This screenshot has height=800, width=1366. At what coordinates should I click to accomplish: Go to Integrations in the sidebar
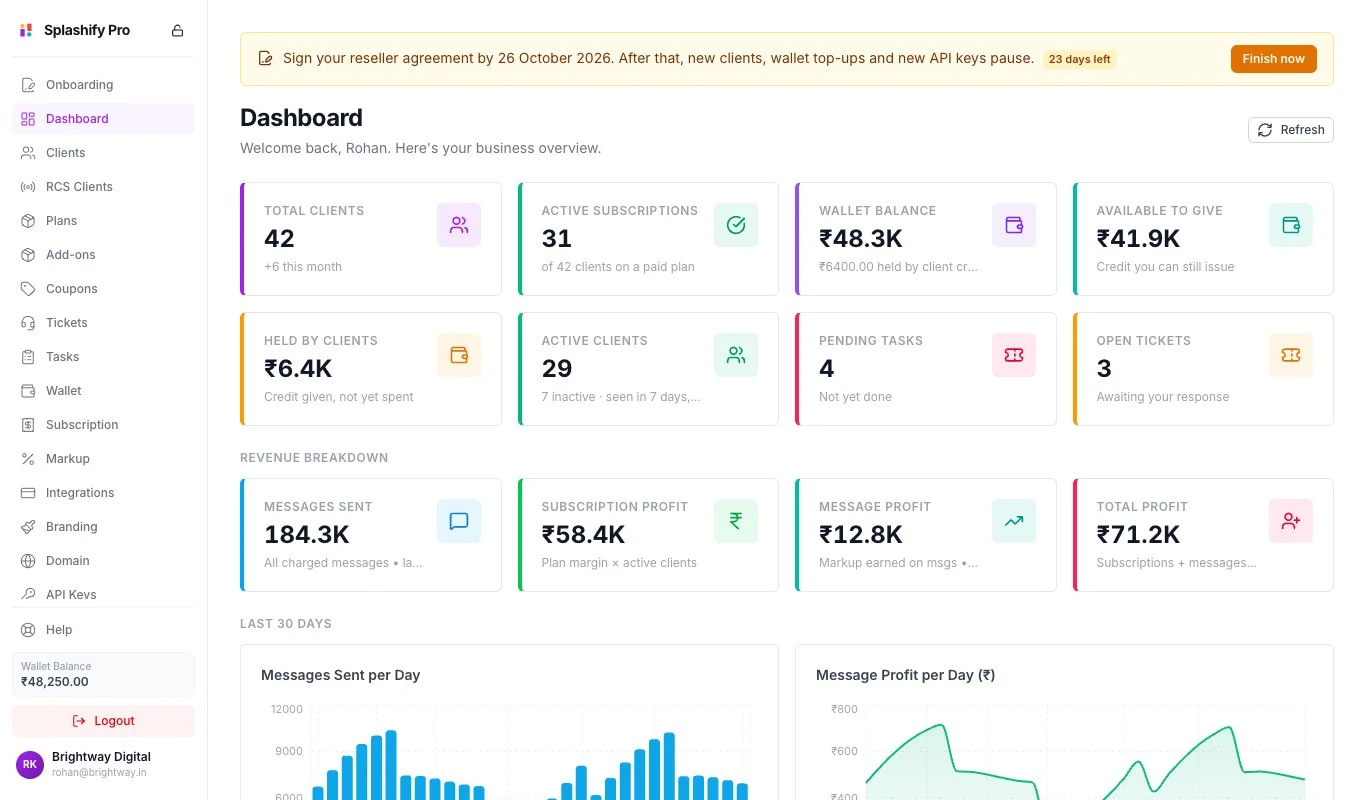[103, 493]
